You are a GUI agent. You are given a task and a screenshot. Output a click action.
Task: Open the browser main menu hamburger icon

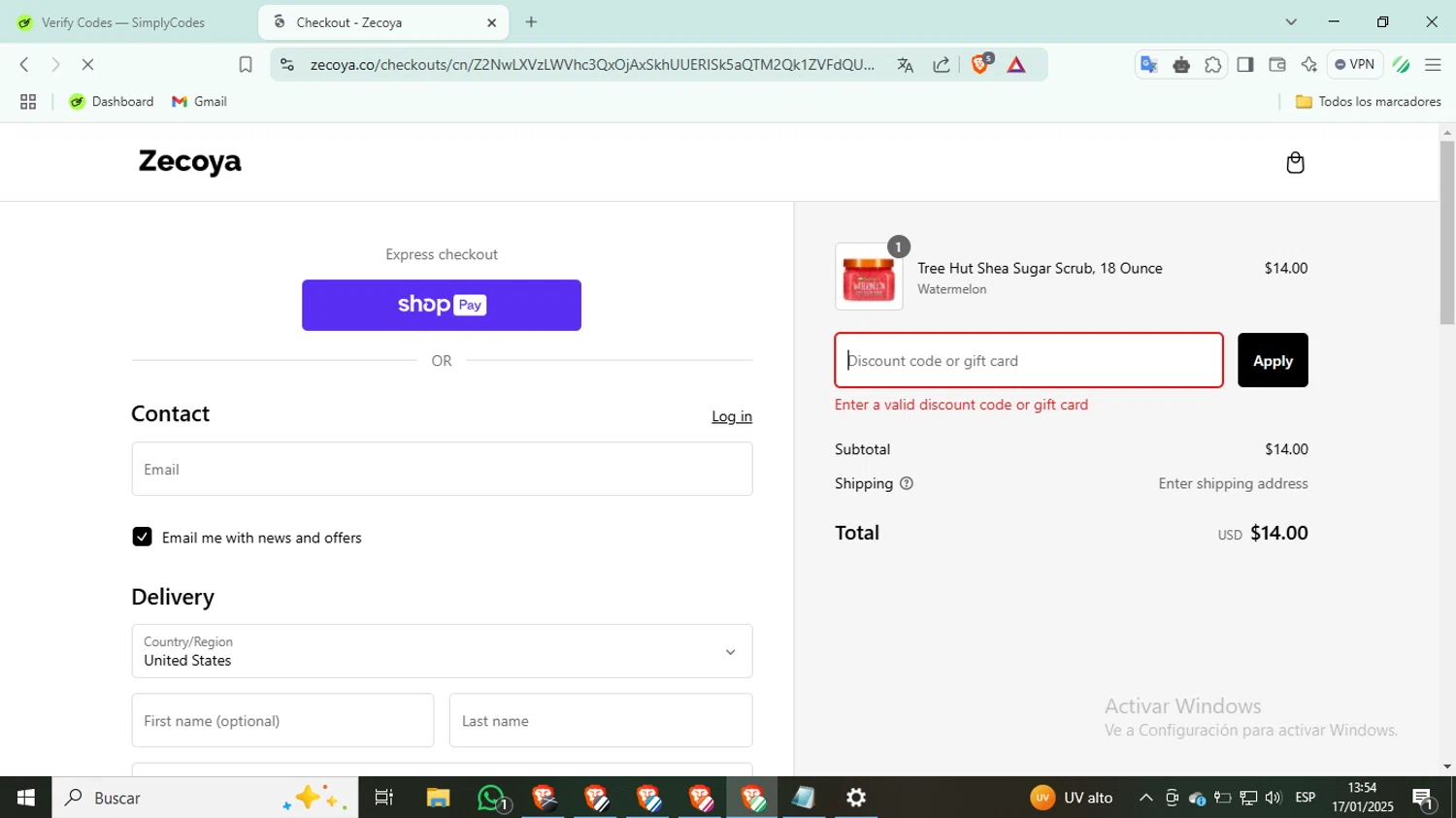(x=1433, y=65)
